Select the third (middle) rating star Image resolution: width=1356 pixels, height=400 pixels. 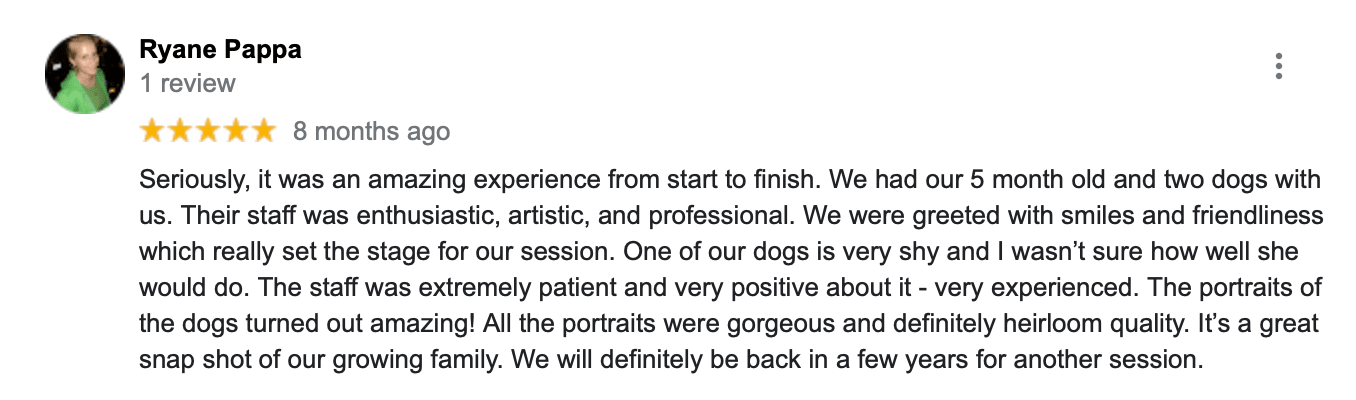point(208,130)
